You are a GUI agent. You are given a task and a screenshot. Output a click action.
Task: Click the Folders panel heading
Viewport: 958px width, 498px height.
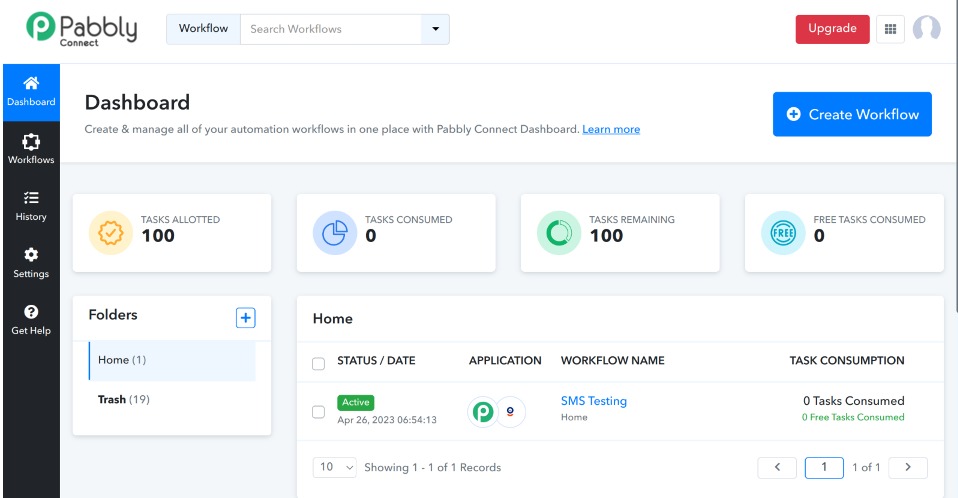tap(113, 315)
